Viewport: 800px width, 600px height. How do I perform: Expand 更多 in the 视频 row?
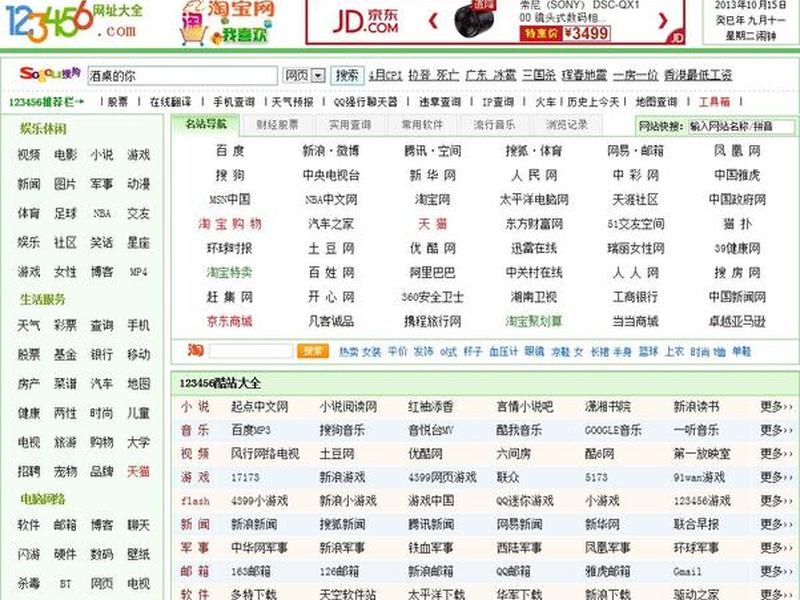pyautogui.click(x=777, y=454)
